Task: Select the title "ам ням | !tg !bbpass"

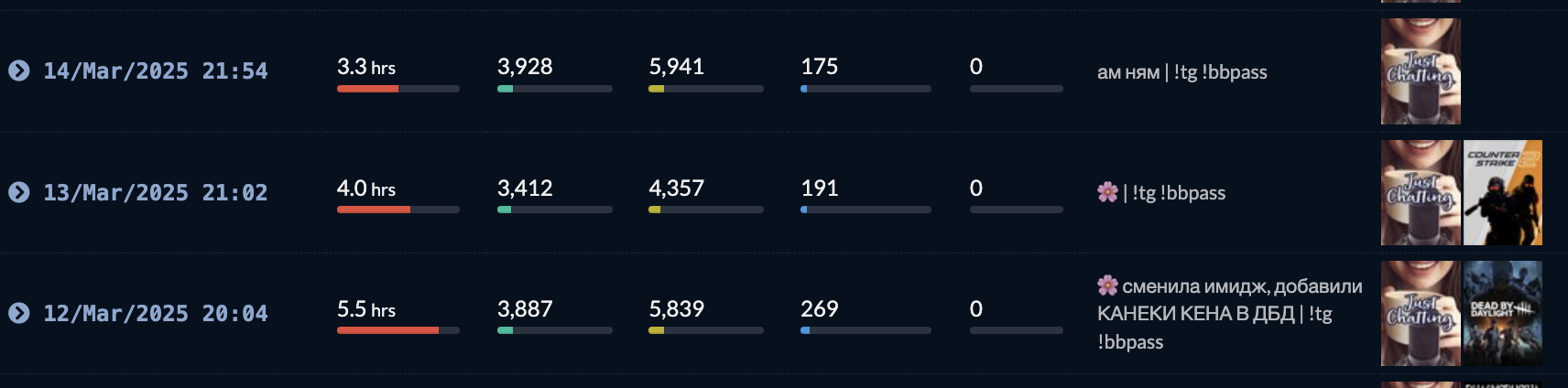Action: click(x=1182, y=72)
